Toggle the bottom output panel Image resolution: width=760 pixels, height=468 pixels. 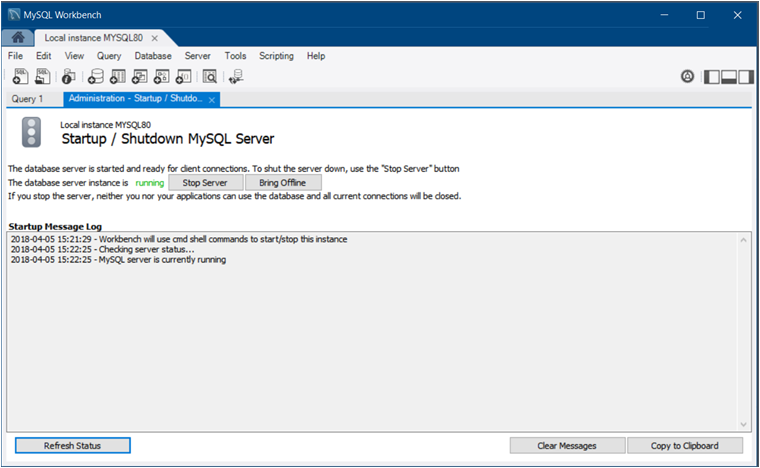coord(728,77)
